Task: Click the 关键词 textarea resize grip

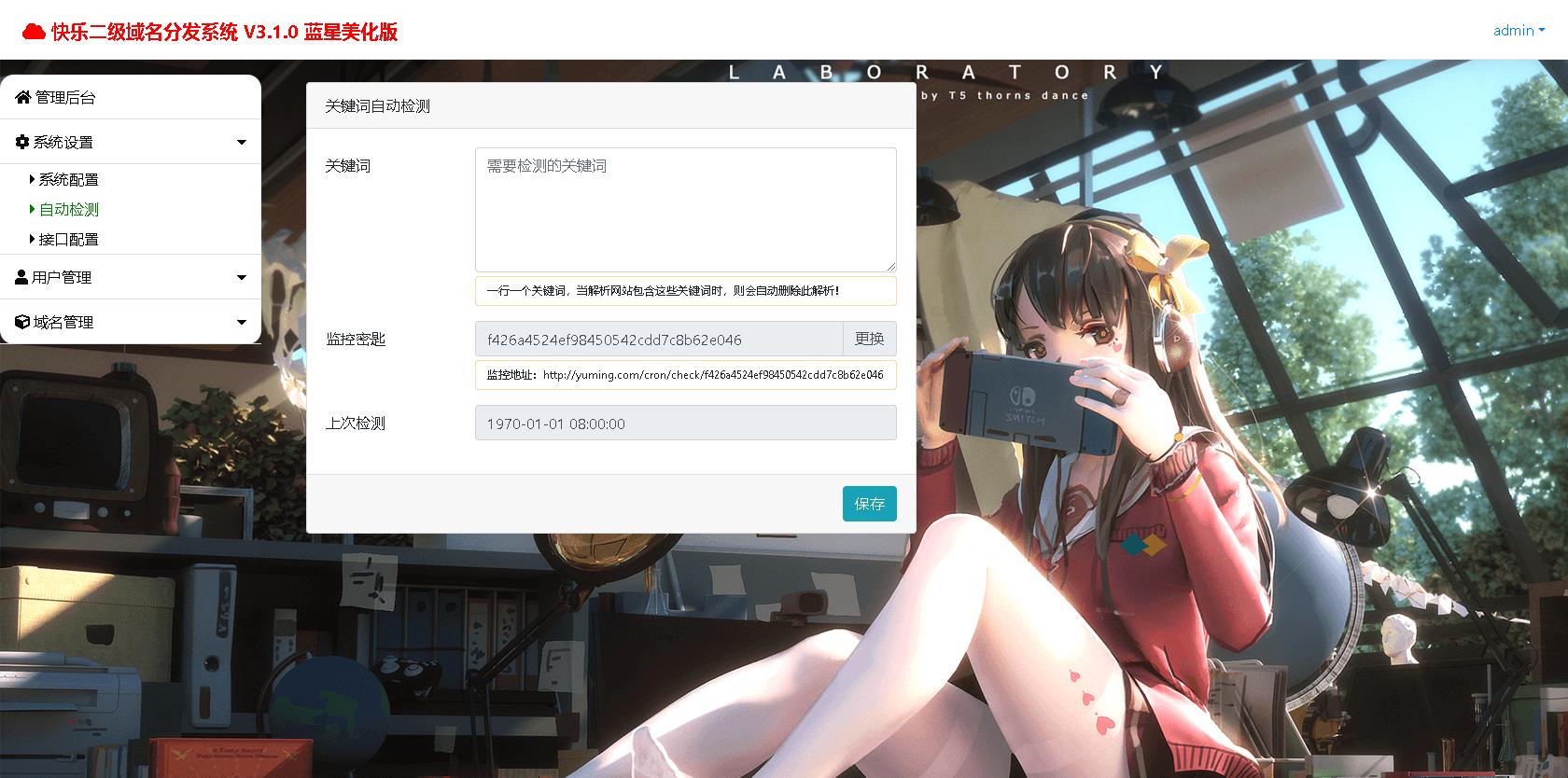Action: tap(890, 266)
